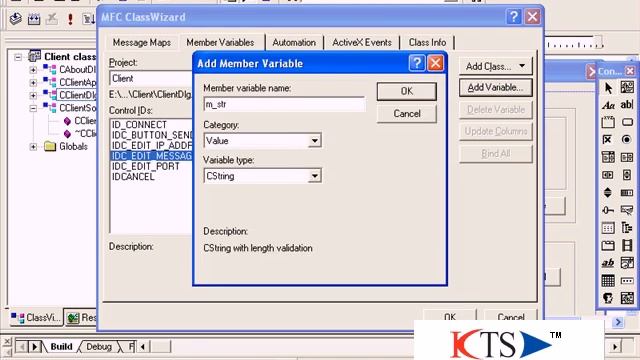Screen dimensions: 640x360
Task: Select the List Box control icon
Action: [627, 157]
